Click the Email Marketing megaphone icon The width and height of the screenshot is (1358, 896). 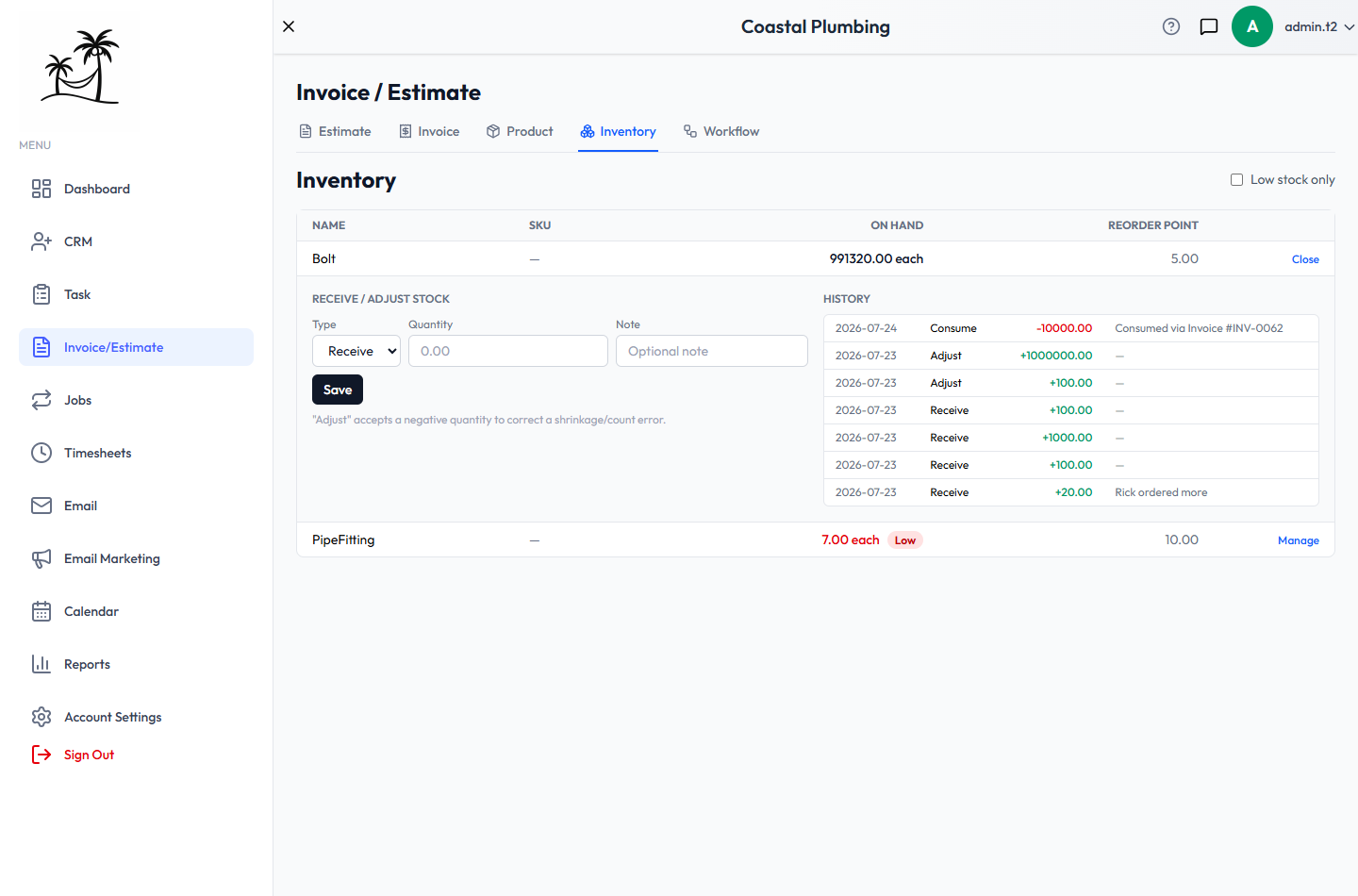tap(41, 558)
